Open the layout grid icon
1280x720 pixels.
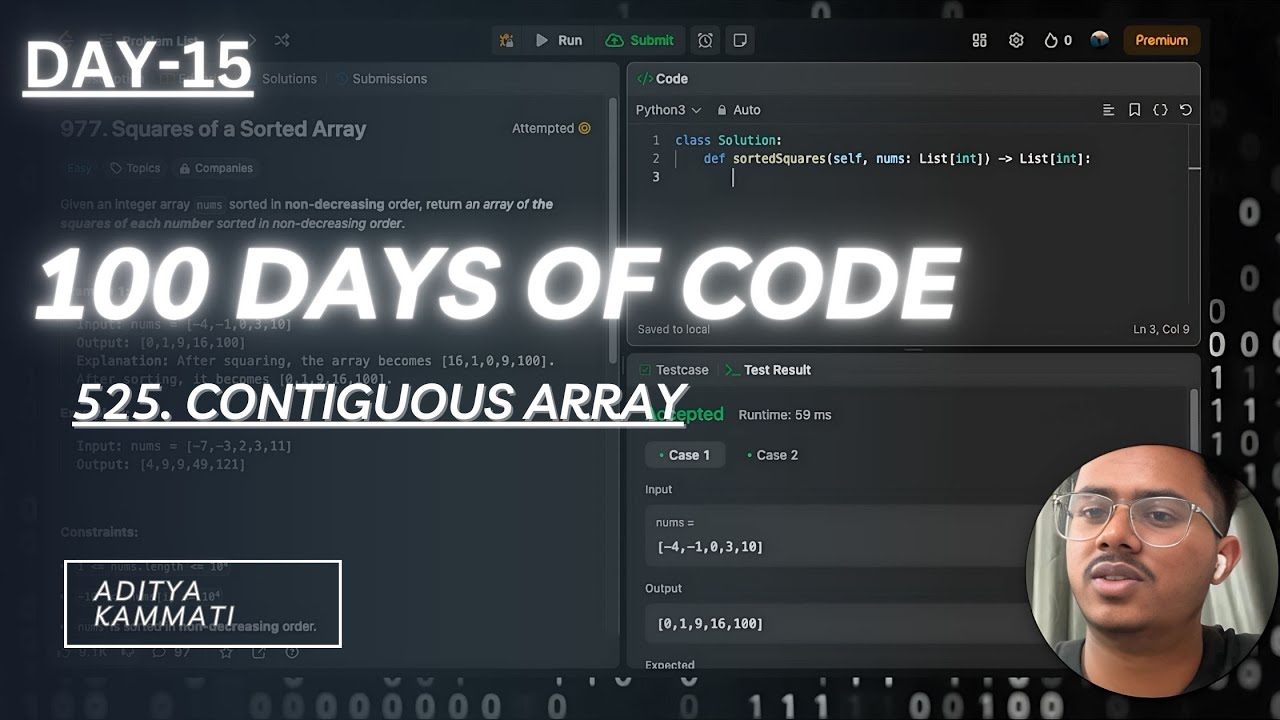979,40
